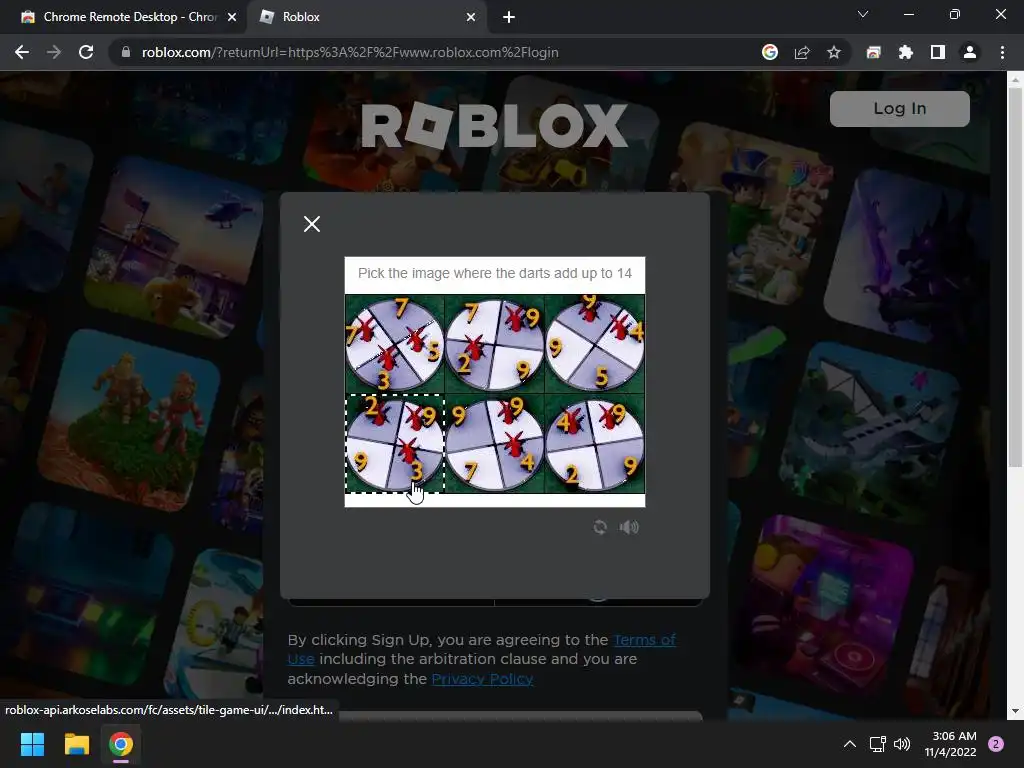Screen dimensions: 1024x768
Task: Switch to the Roblox tab
Action: pyautogui.click(x=366, y=17)
